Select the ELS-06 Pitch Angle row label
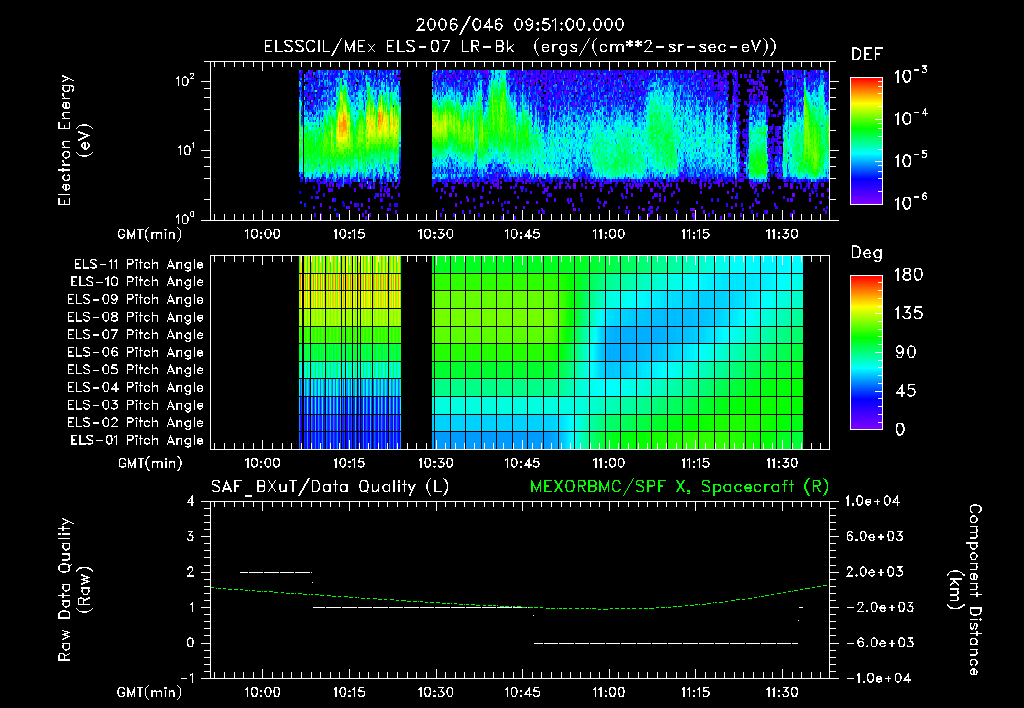Viewport: 1024px width, 708px height. click(x=136, y=352)
